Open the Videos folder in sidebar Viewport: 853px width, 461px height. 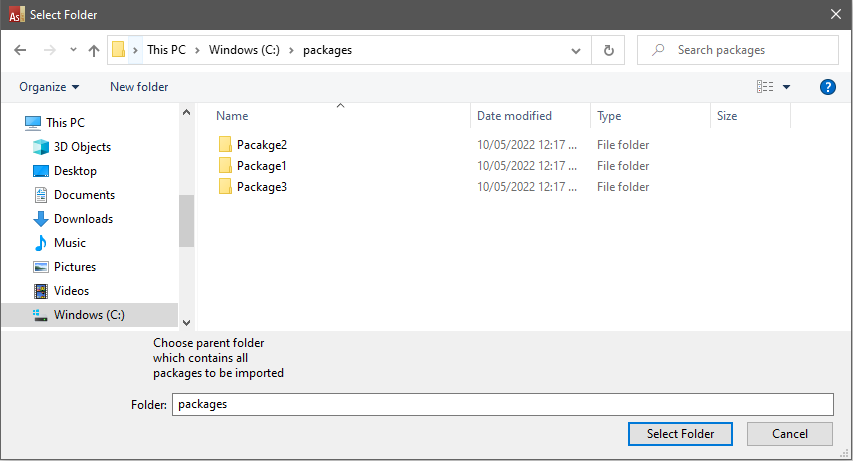click(x=71, y=291)
